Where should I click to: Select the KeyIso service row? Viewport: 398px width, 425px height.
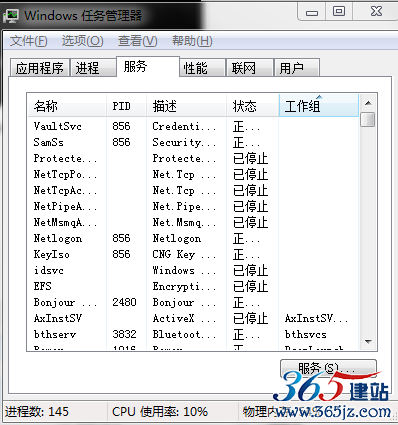coord(193,254)
